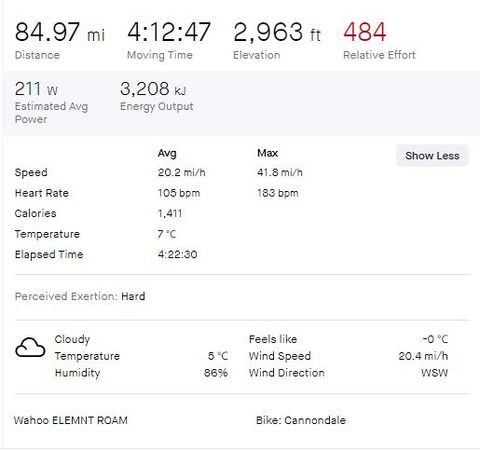Select the 84.97 mi distance value
This screenshot has height=451, width=480.
(60, 32)
